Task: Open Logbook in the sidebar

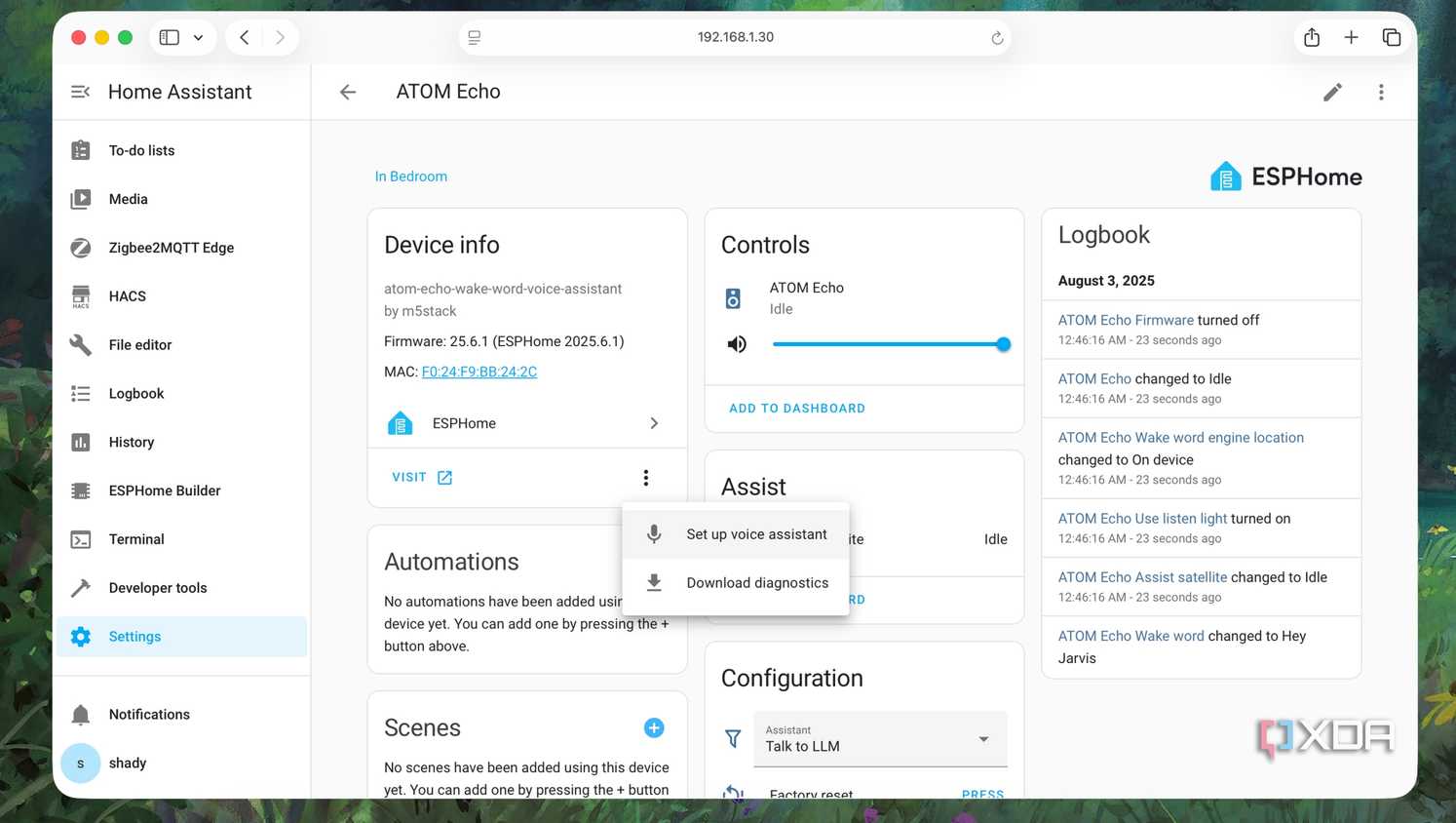Action: [x=181, y=394]
